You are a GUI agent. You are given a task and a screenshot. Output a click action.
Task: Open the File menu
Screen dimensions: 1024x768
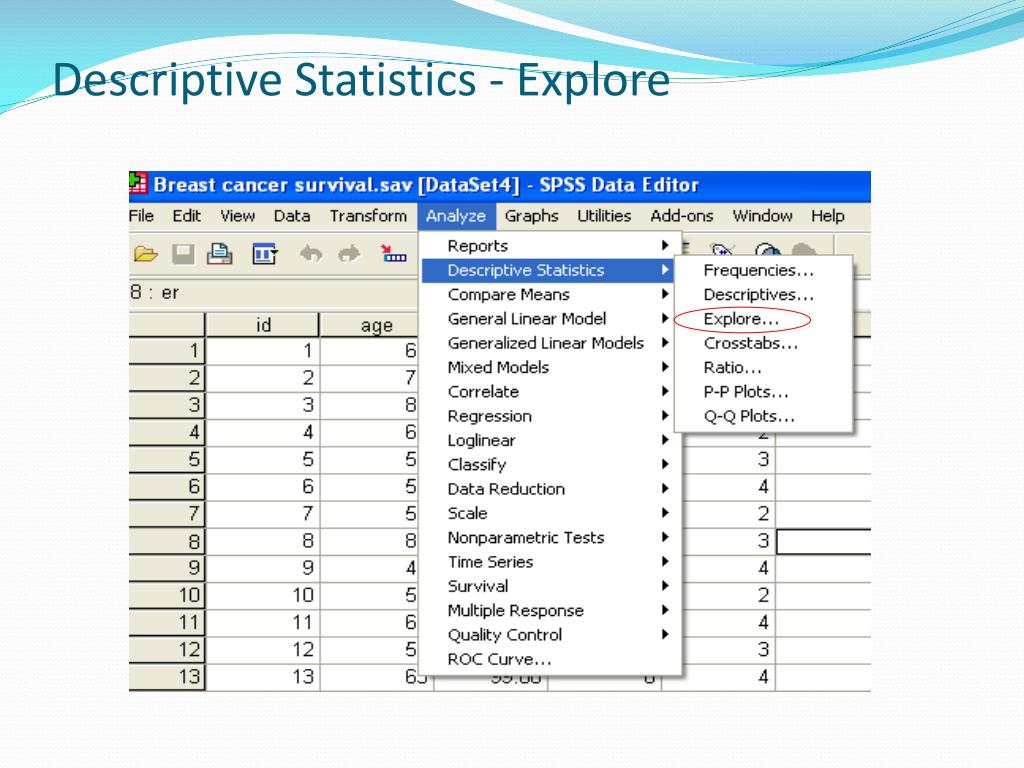tap(141, 216)
